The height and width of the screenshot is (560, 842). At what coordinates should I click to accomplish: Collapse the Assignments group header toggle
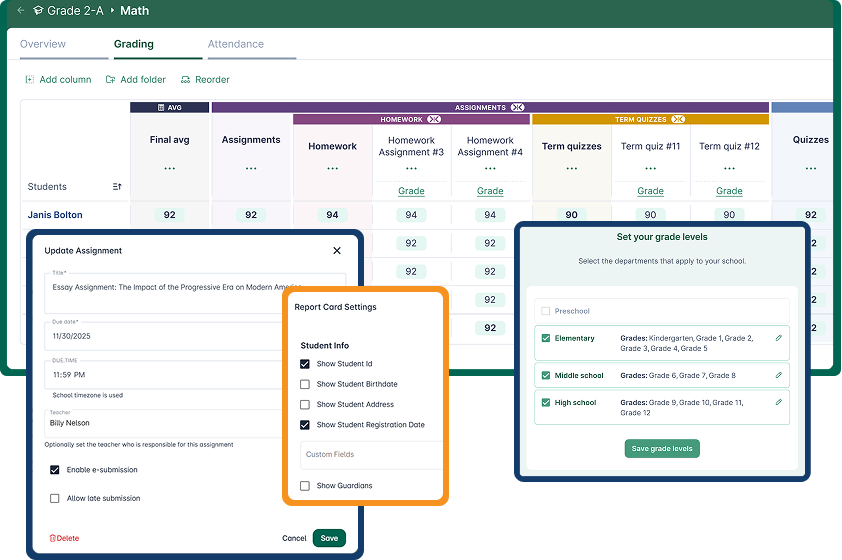[517, 107]
